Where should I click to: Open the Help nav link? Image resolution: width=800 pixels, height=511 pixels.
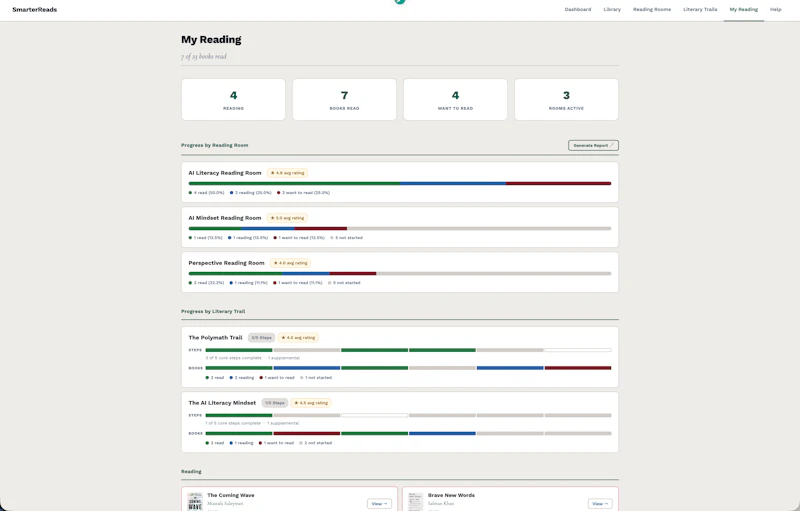pos(776,9)
